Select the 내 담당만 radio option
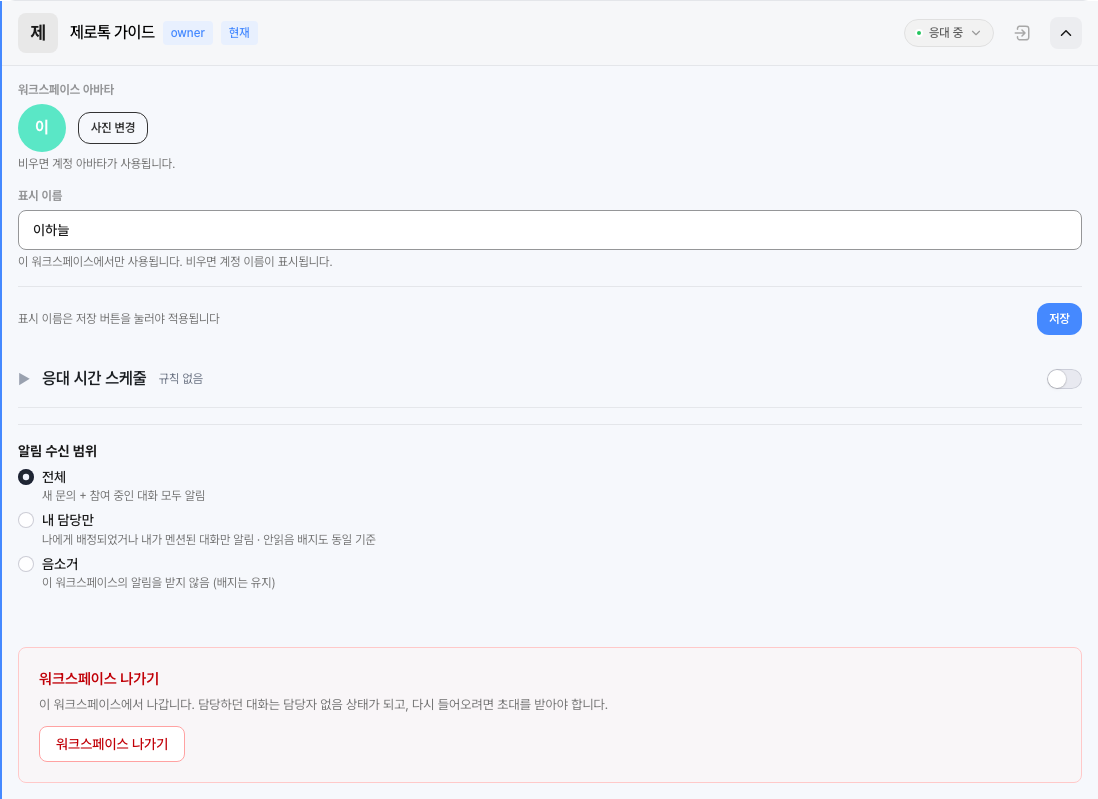This screenshot has width=1098, height=799. (x=26, y=520)
